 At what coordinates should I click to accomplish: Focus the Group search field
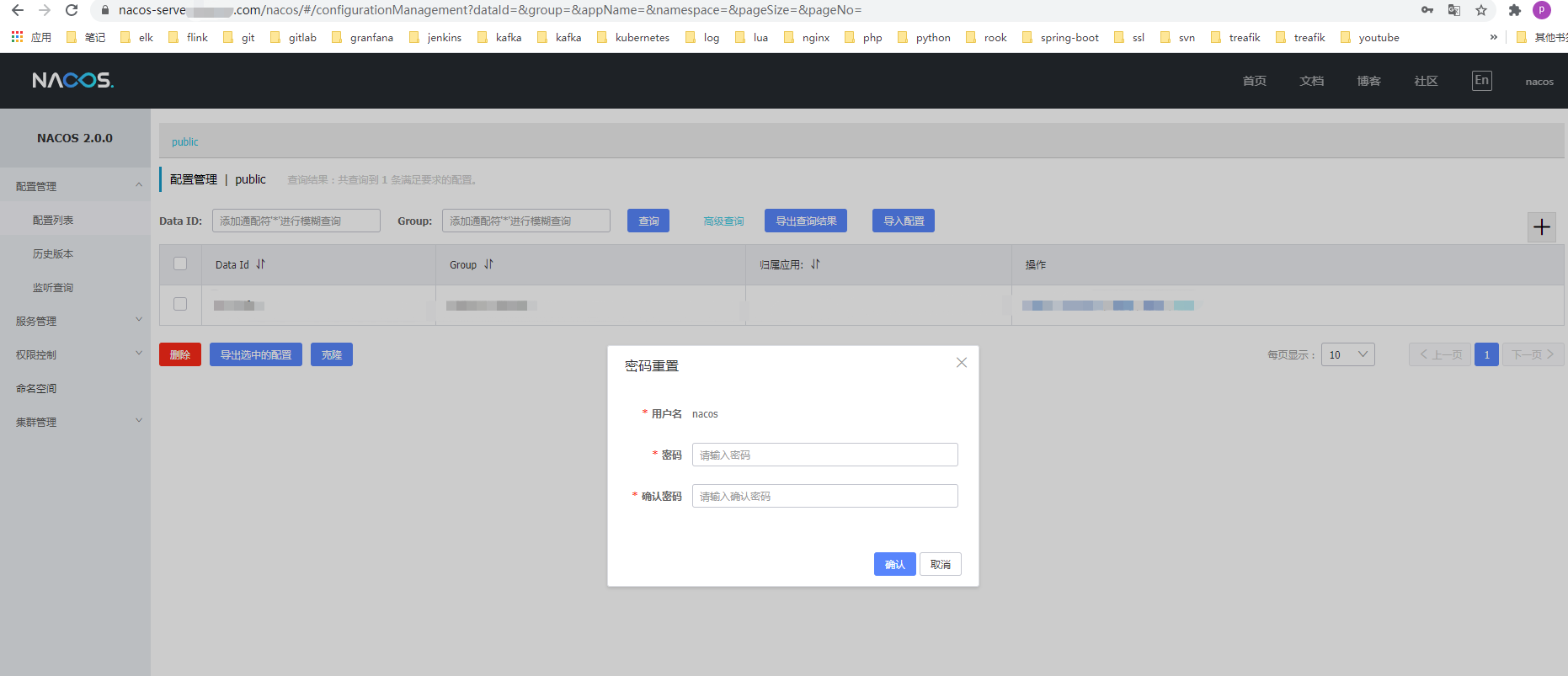pos(526,221)
